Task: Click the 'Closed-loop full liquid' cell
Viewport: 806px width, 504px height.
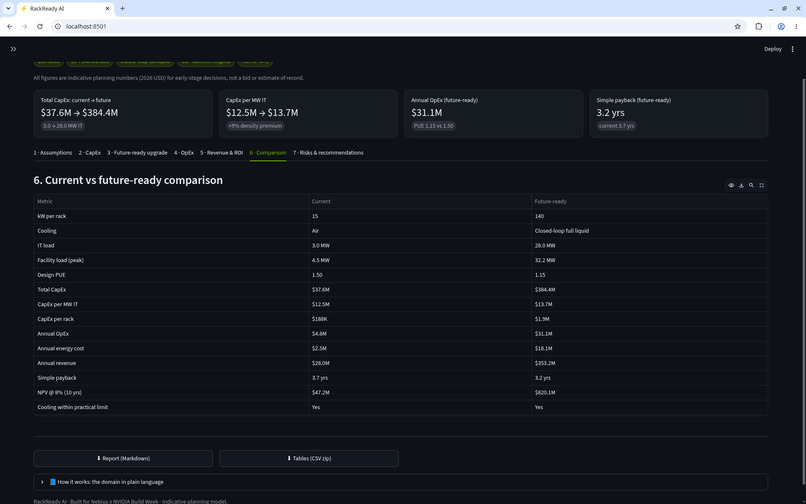Action: [649, 231]
